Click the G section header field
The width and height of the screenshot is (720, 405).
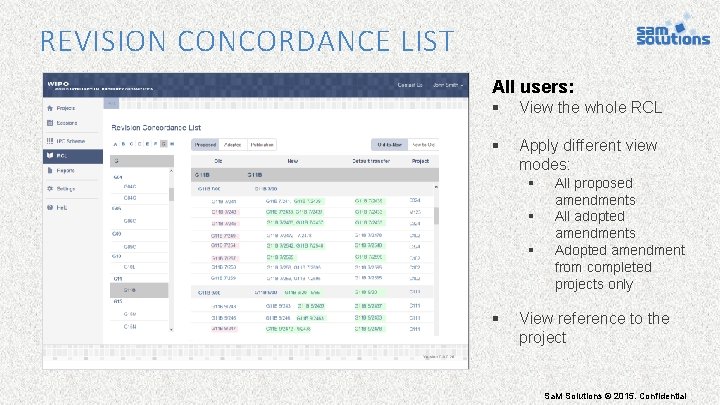(x=142, y=161)
